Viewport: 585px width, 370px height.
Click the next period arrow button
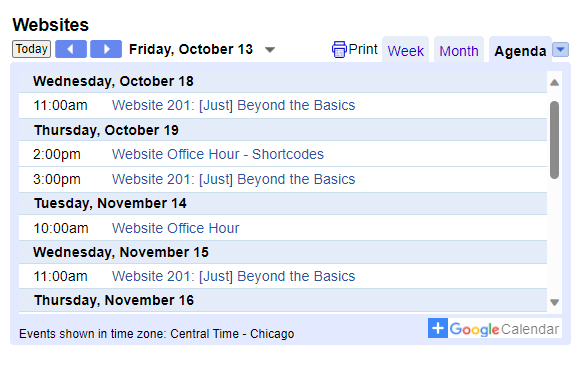[x=106, y=49]
